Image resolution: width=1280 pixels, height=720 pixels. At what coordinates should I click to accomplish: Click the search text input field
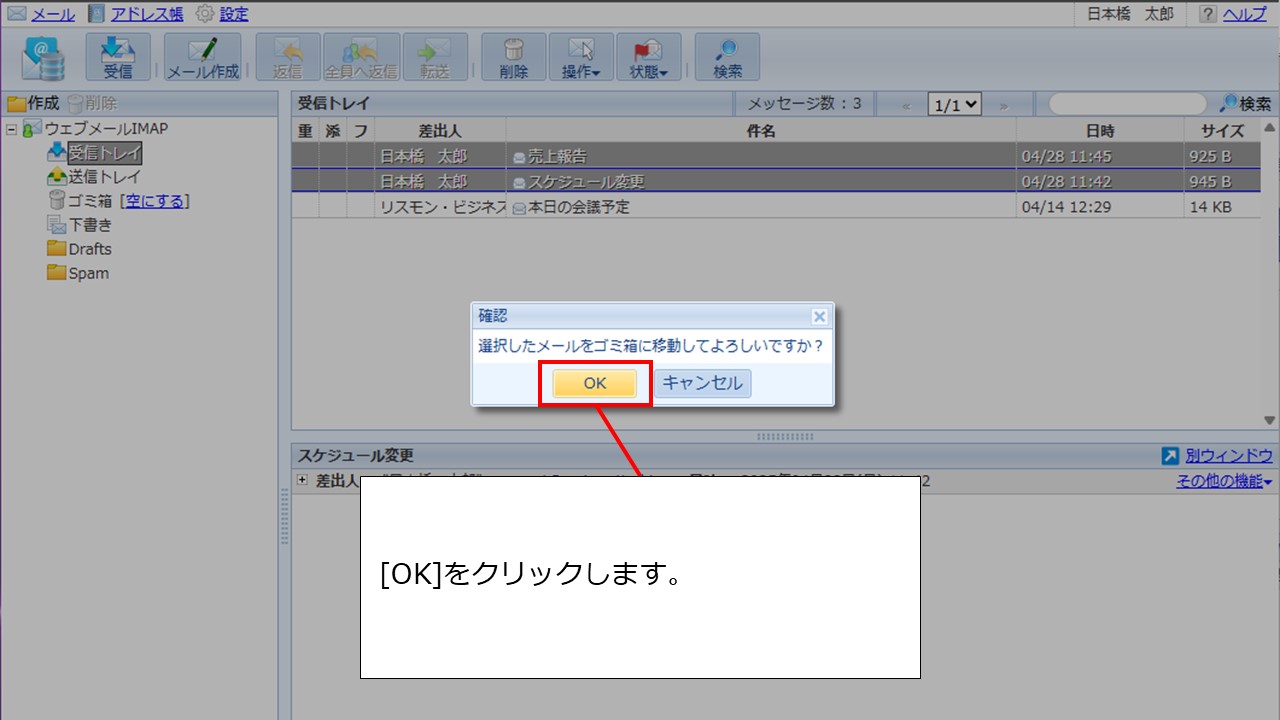pos(1126,104)
